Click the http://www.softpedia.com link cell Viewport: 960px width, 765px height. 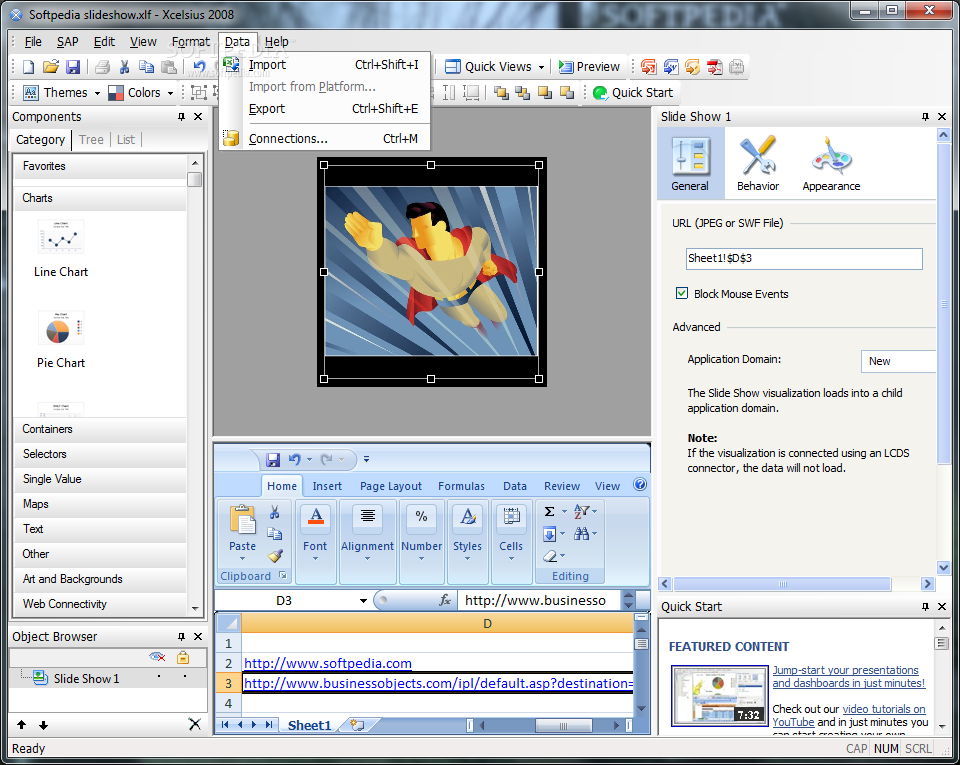coord(328,663)
